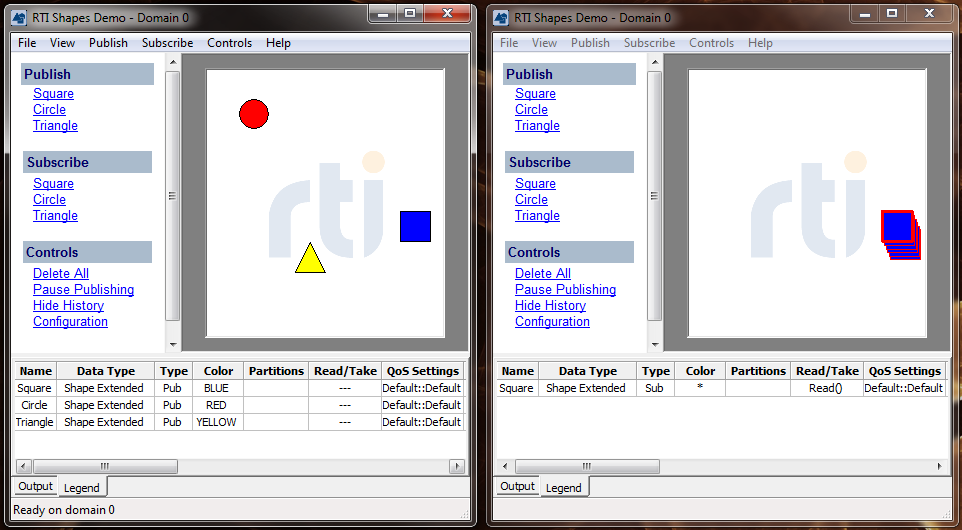Select the Square row in left table
This screenshot has width=962, height=530.
239,388
